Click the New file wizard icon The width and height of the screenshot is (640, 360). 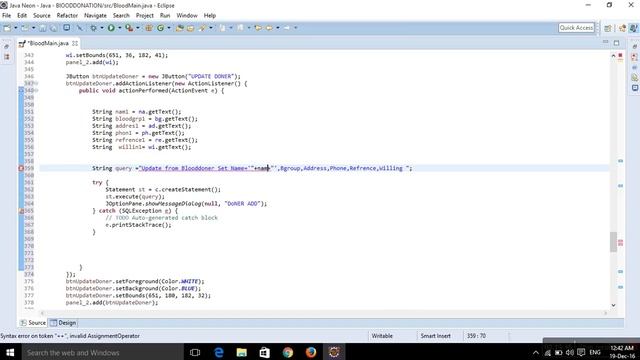click(7, 28)
